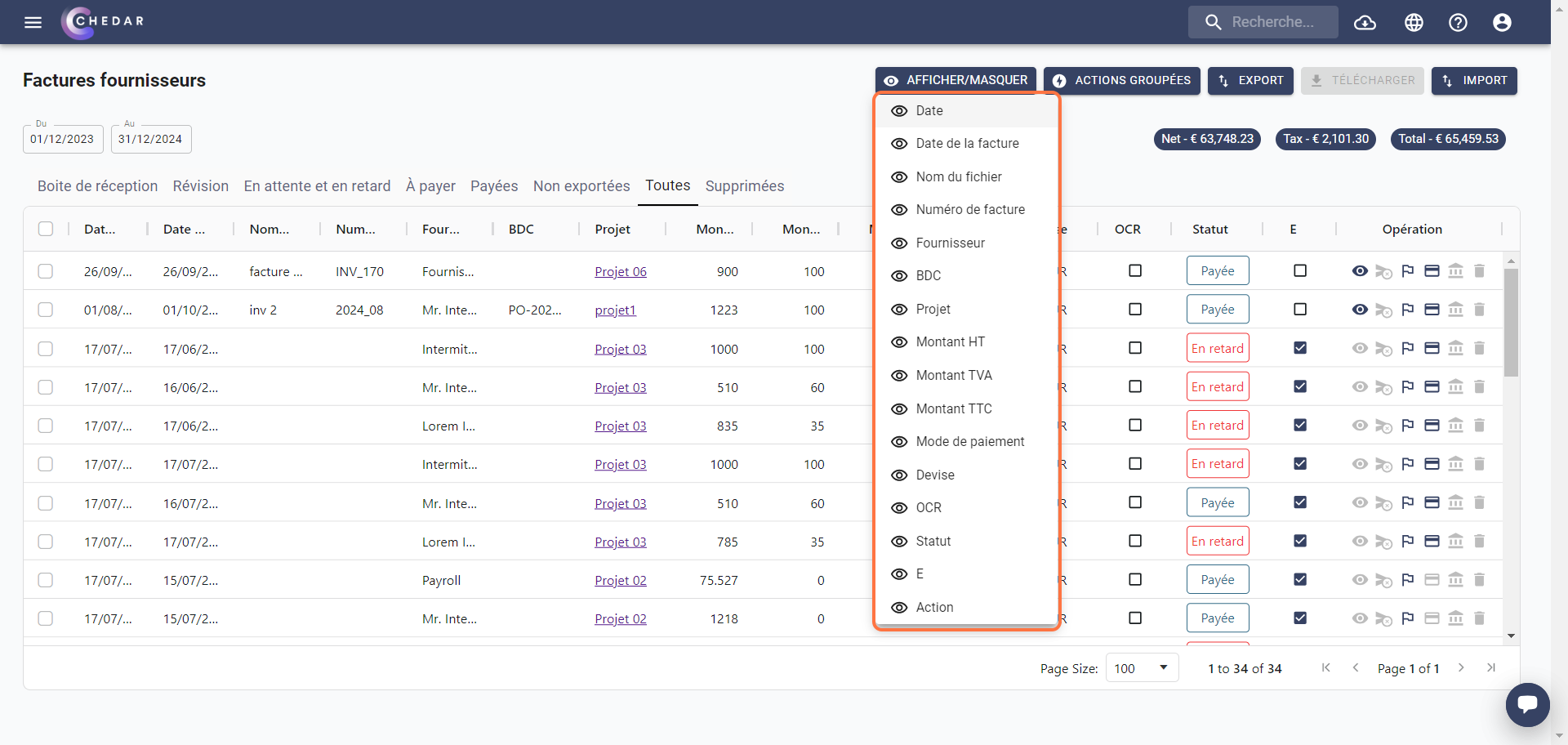
Task: Click cancel-send icon in INV_170 row
Action: click(1383, 271)
